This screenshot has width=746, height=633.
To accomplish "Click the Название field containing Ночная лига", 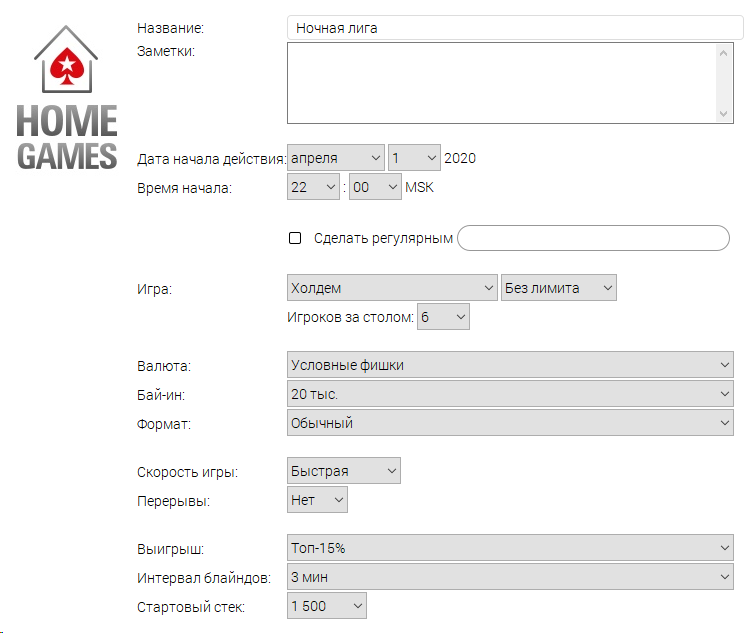I will click(515, 28).
